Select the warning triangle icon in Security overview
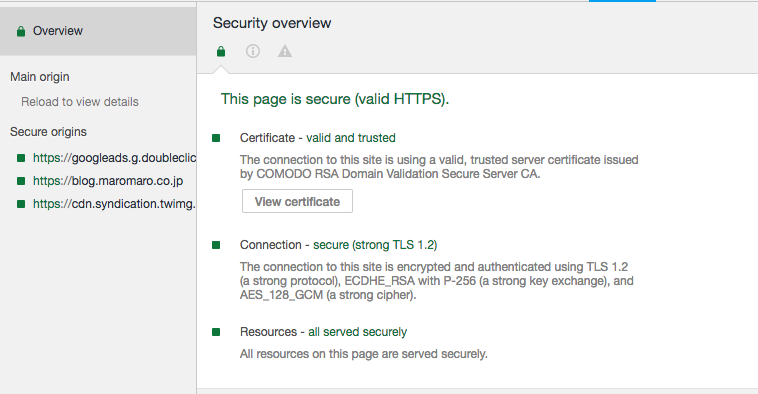 click(285, 51)
